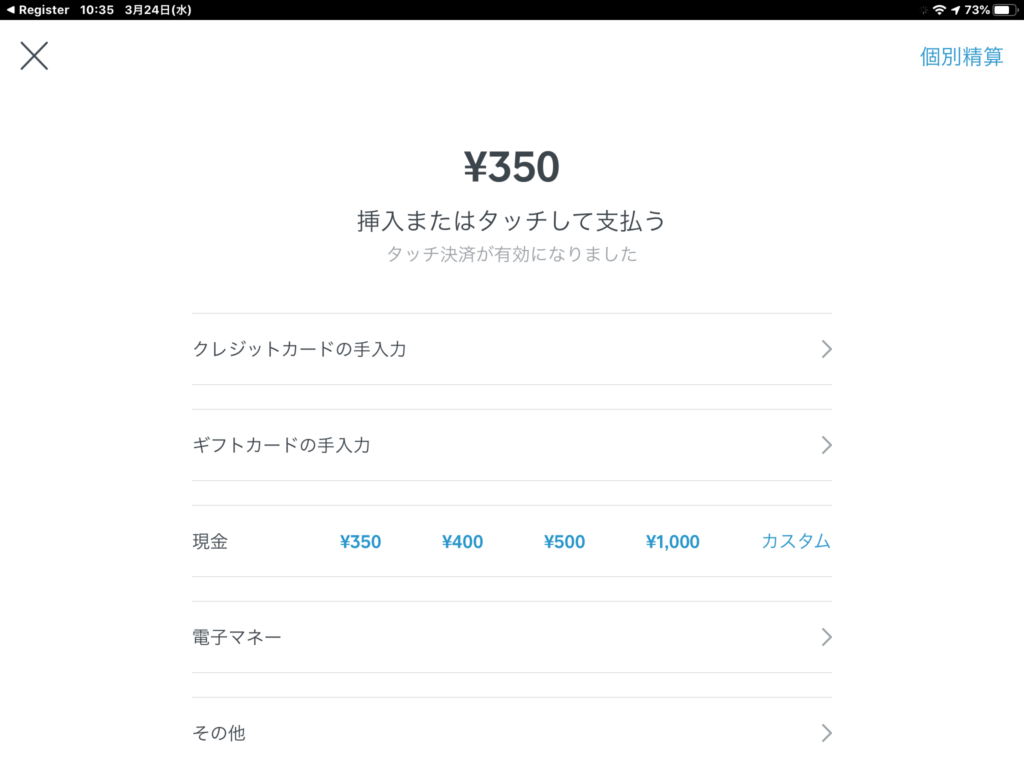Viewport: 1024px width, 768px height.
Task: Select ¥1,000 cash amount
Action: 672,542
